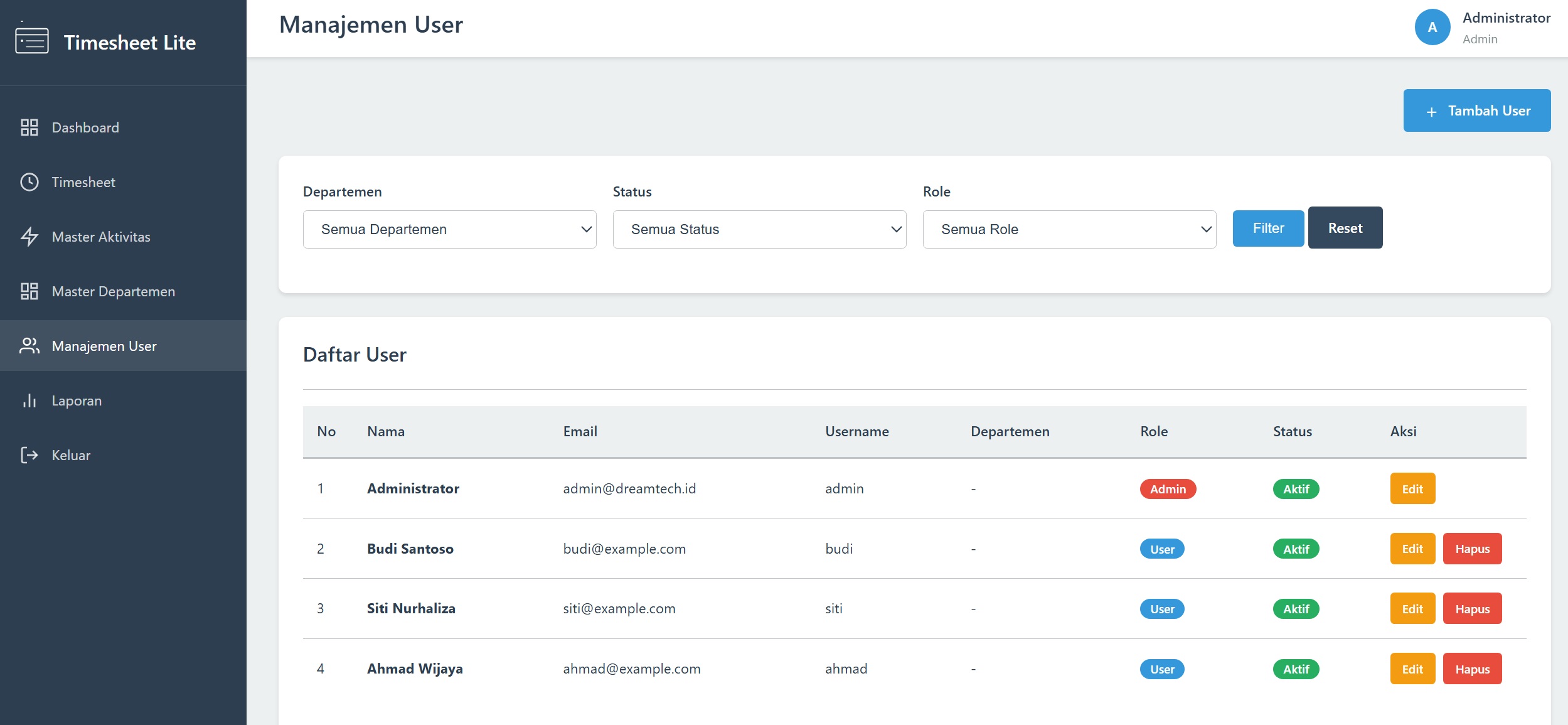Click the Dashboard grid icon

click(29, 127)
